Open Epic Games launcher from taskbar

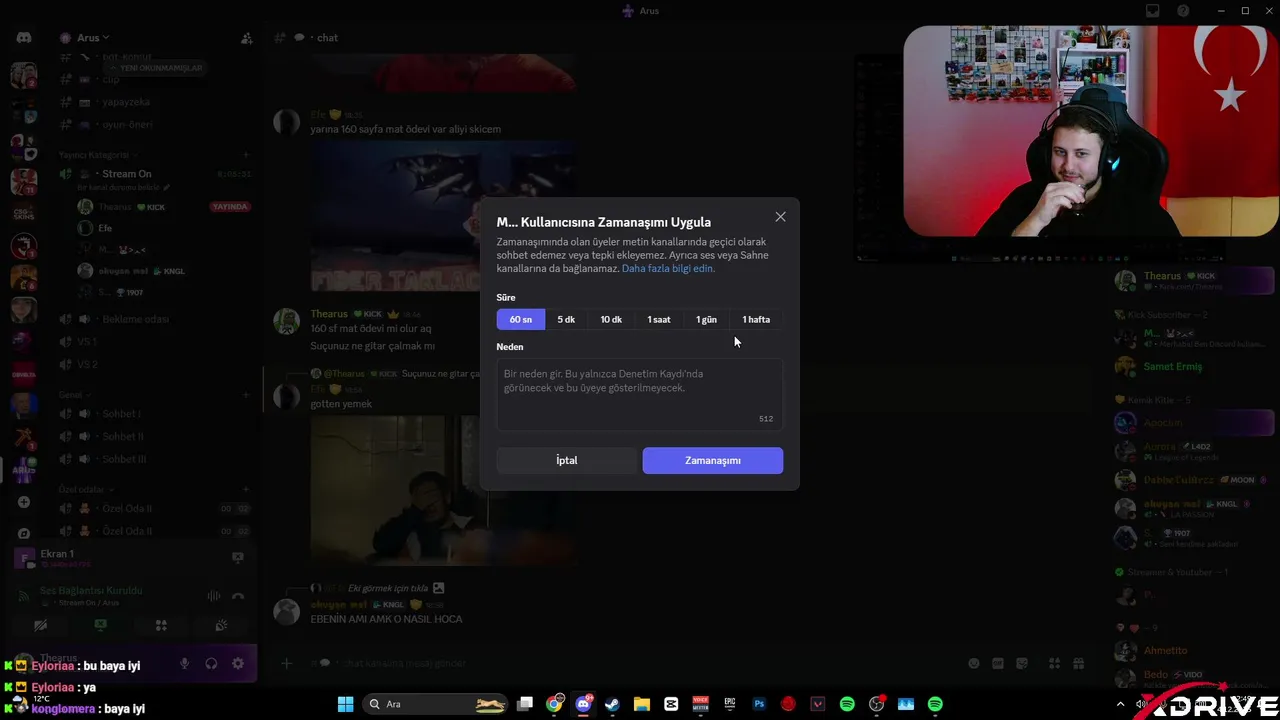(x=730, y=704)
